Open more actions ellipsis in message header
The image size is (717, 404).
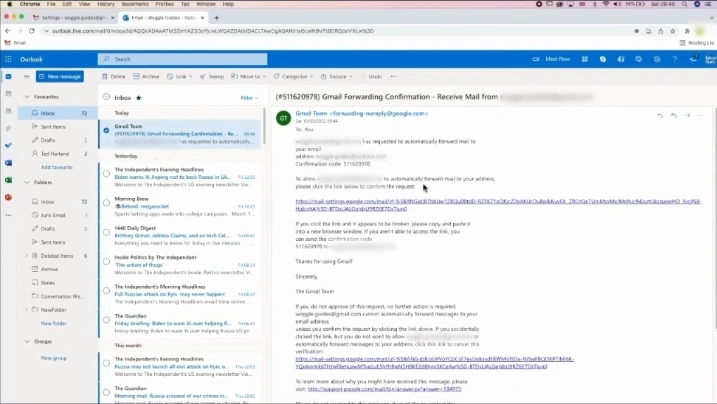coord(700,116)
